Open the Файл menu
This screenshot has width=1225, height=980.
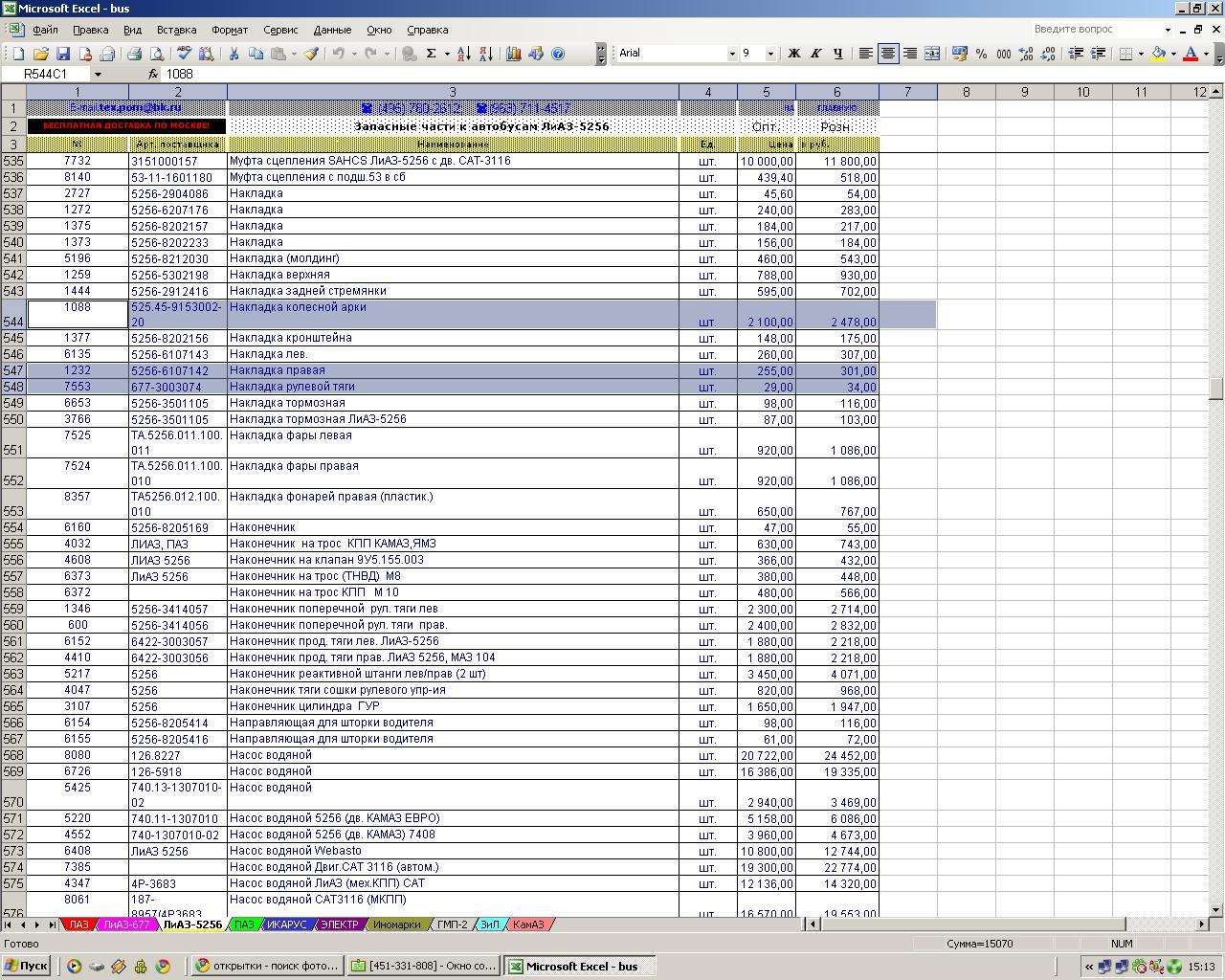pos(45,30)
